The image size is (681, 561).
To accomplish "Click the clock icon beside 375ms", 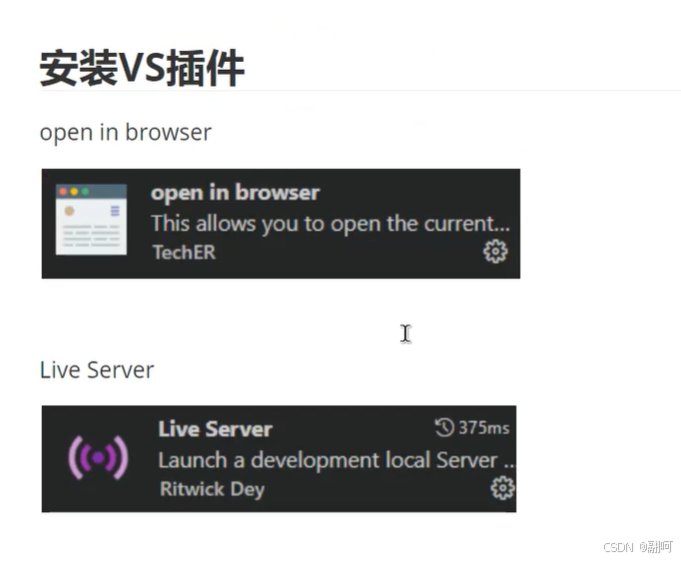I will click(444, 427).
